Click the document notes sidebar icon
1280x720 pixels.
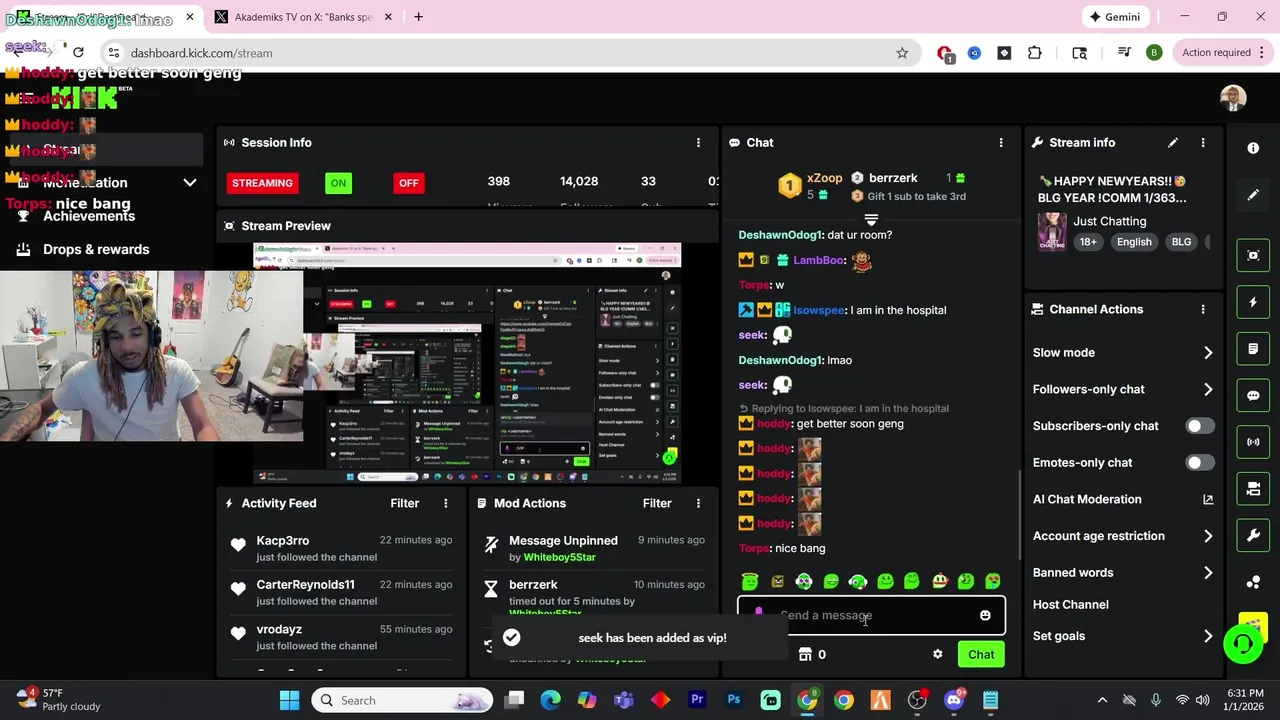point(1253,349)
